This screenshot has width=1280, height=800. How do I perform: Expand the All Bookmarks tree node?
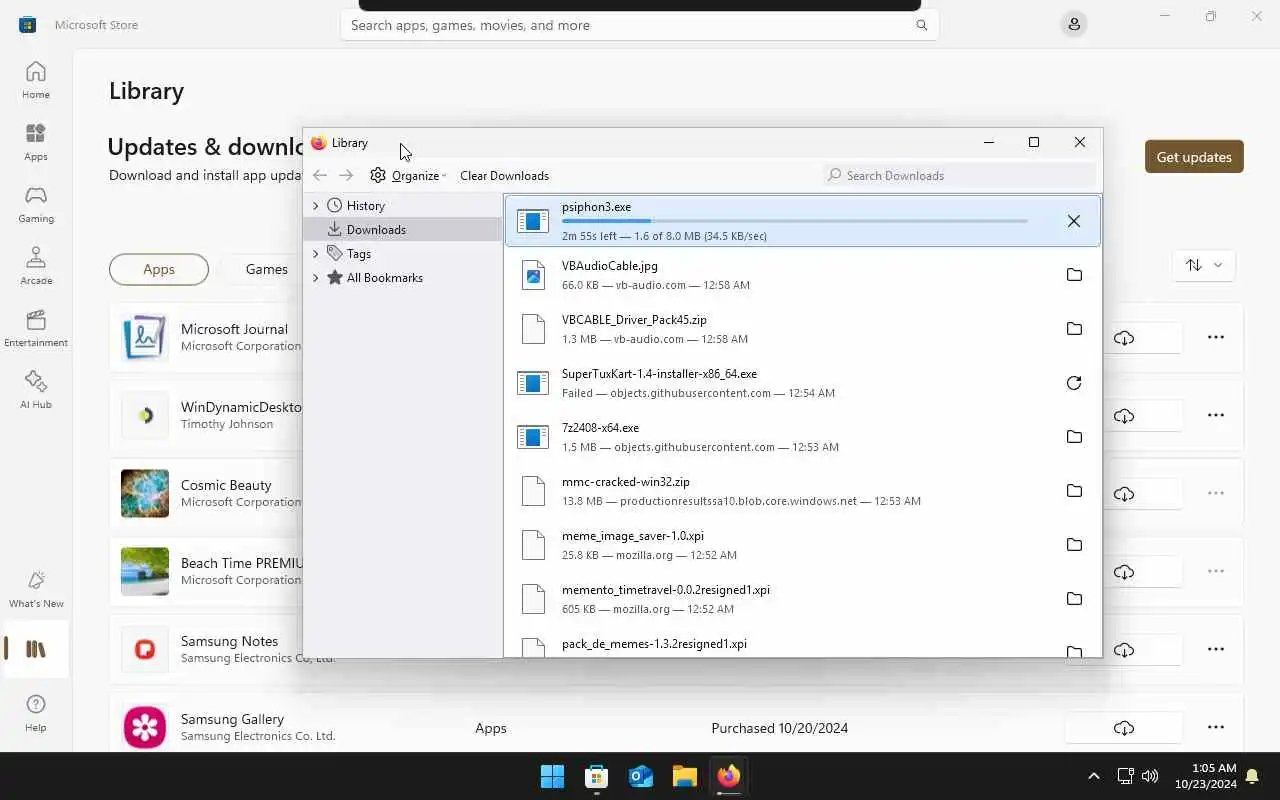(316, 278)
